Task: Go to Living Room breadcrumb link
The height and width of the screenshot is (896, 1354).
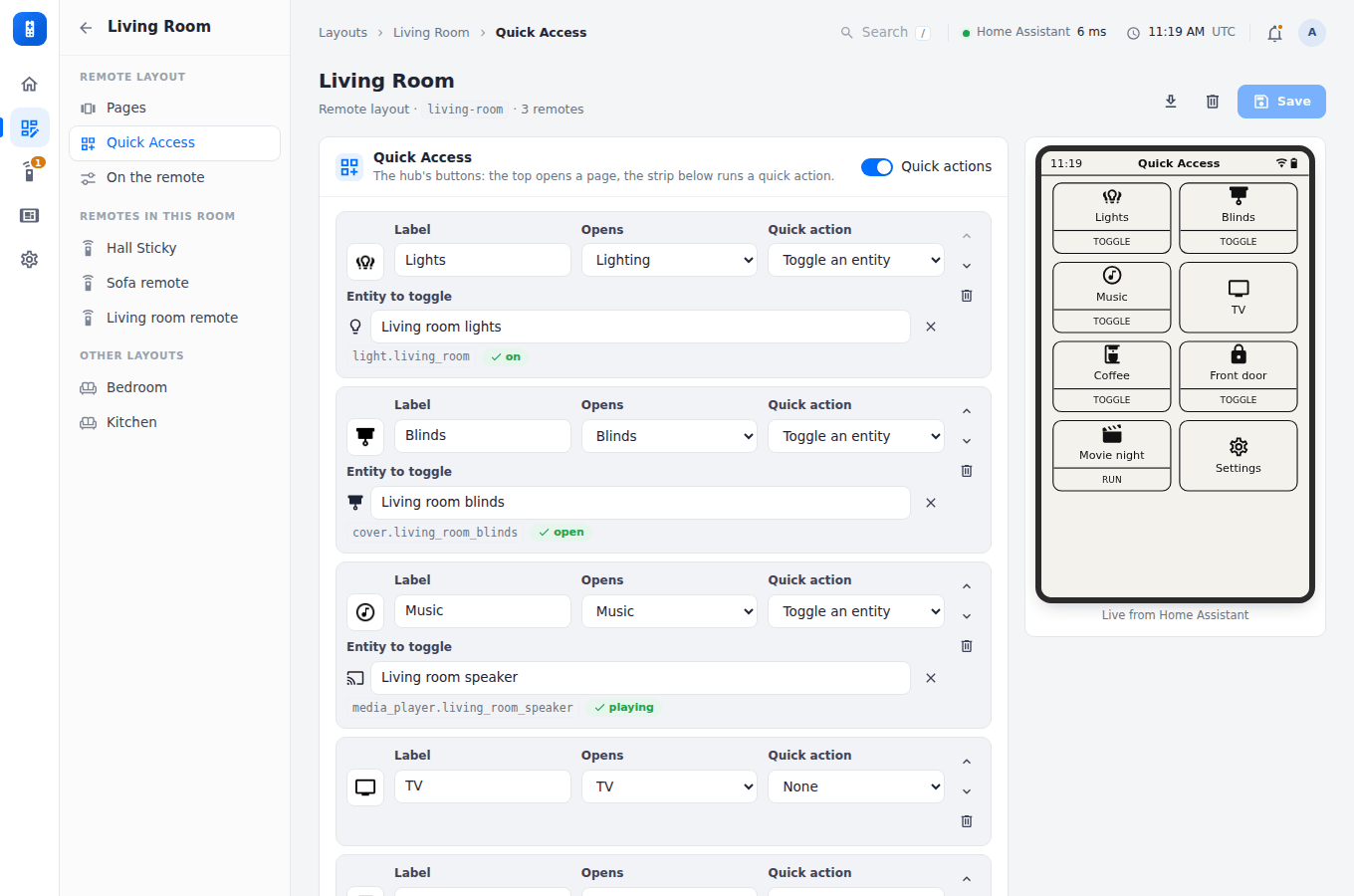Action: click(x=431, y=33)
